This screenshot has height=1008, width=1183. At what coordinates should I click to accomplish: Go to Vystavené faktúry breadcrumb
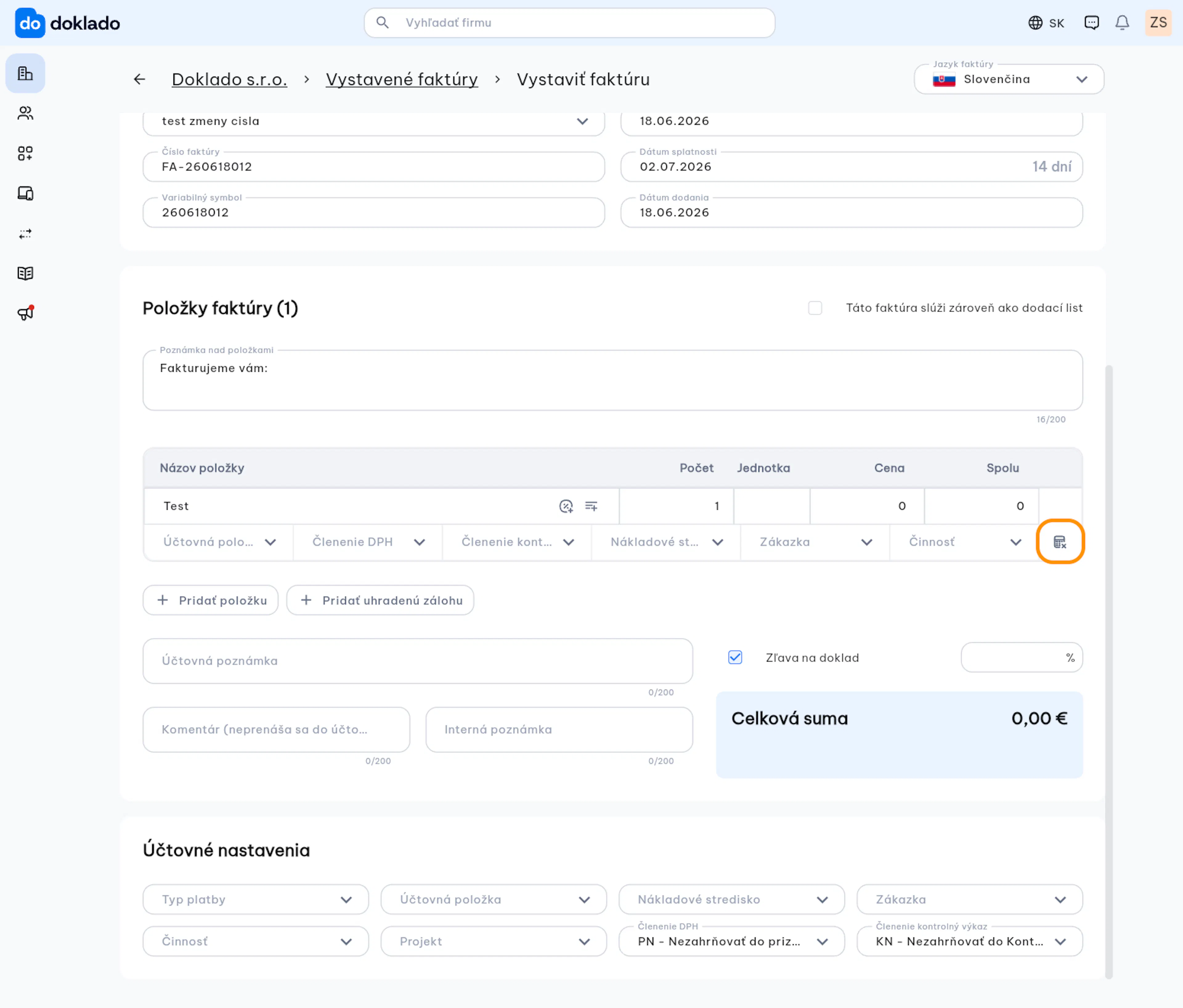pos(402,79)
